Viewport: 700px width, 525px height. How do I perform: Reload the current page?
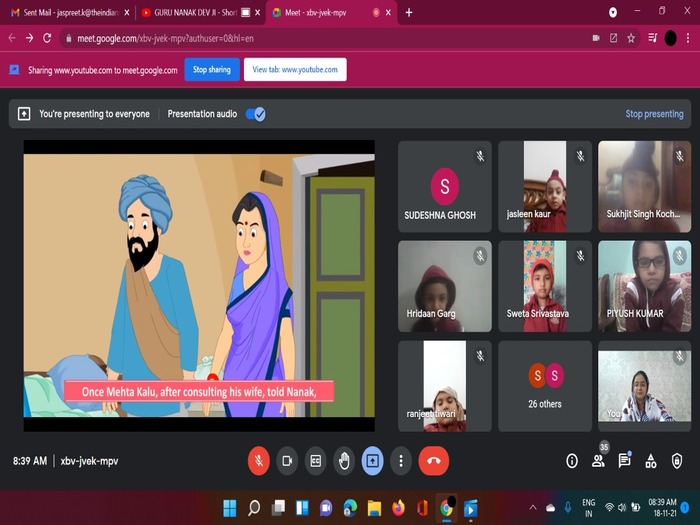pos(47,38)
